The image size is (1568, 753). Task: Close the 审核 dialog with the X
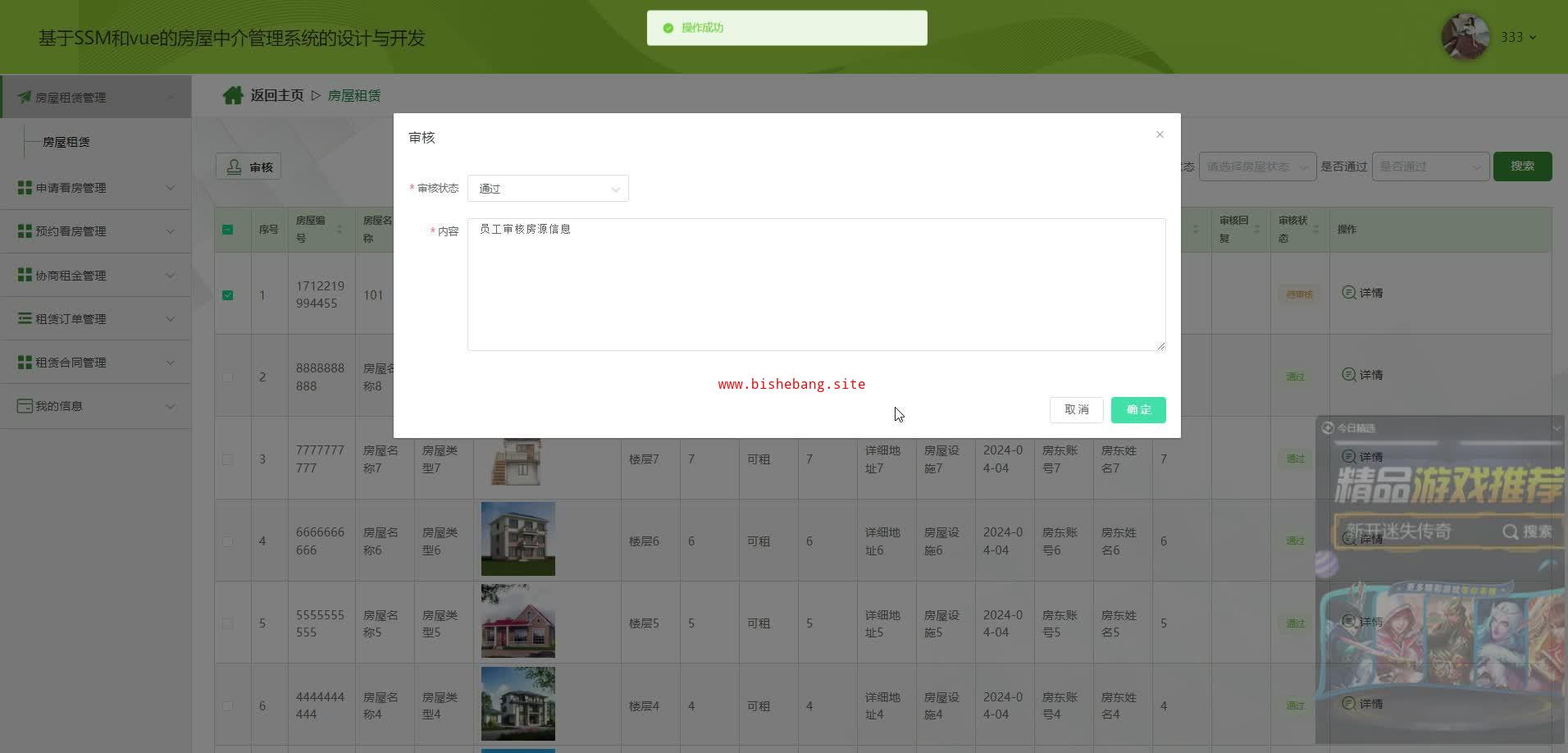(x=1160, y=135)
